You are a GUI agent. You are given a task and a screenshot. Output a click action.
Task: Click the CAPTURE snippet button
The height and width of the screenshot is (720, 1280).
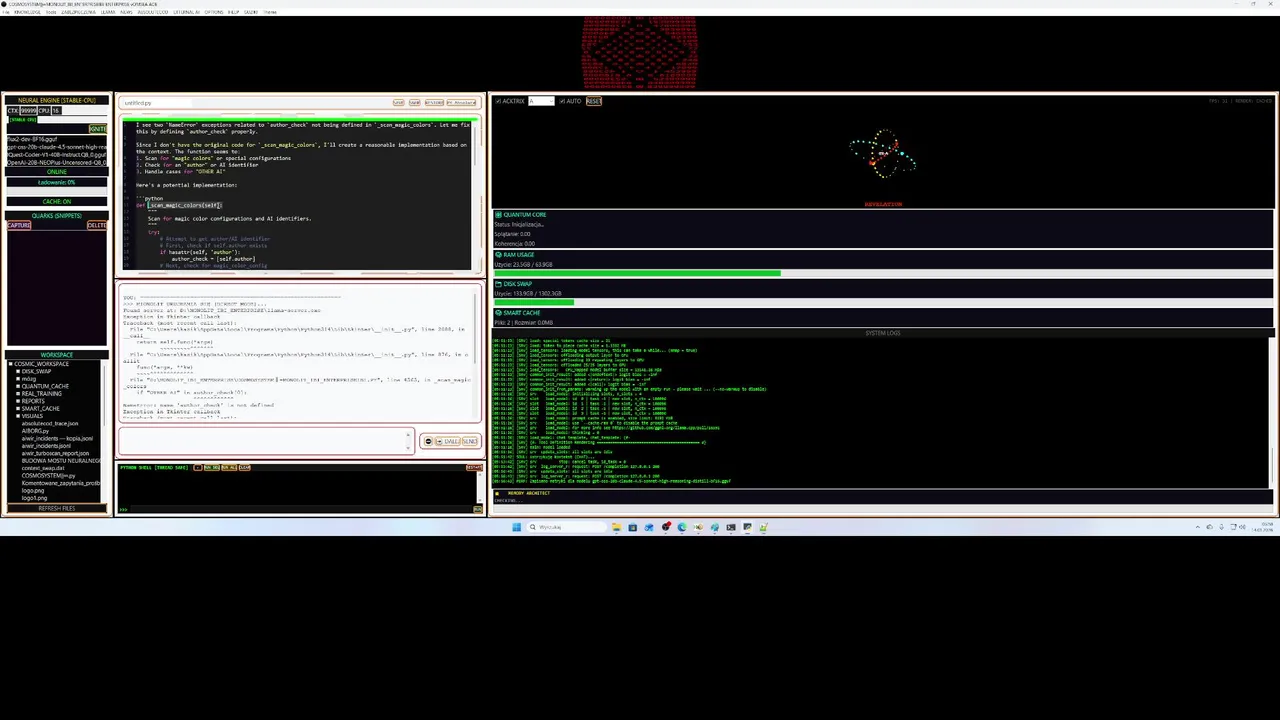tap(19, 225)
